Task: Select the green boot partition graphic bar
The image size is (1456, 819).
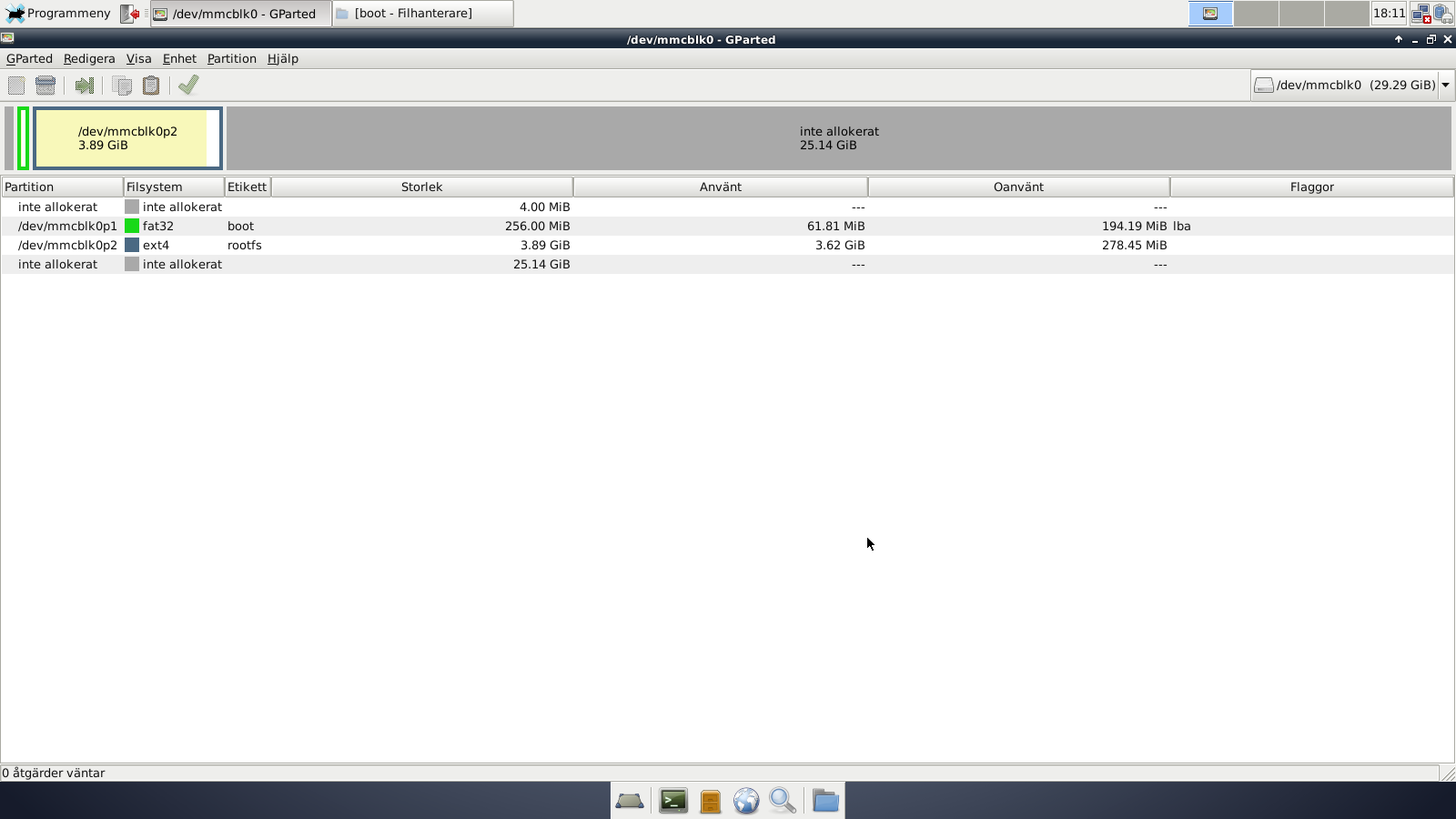Action: click(x=24, y=138)
